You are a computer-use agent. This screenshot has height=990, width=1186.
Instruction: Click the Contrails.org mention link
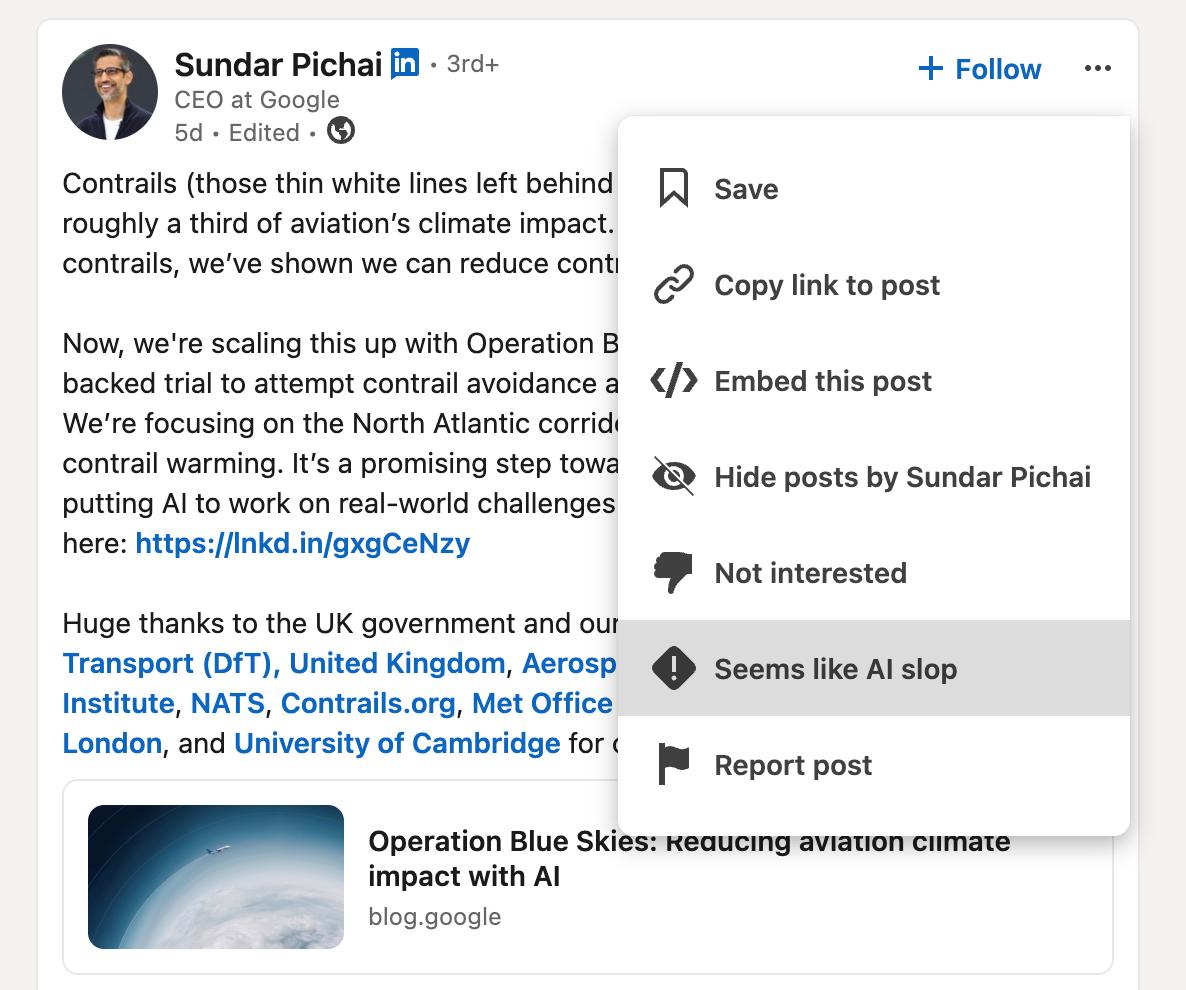368,703
